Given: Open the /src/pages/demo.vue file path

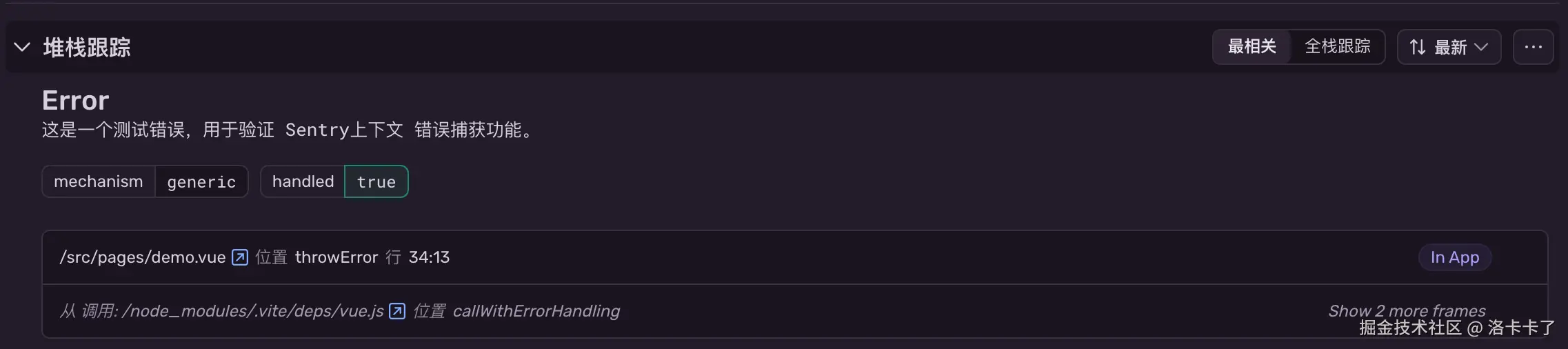Looking at the screenshot, I should click(x=143, y=257).
